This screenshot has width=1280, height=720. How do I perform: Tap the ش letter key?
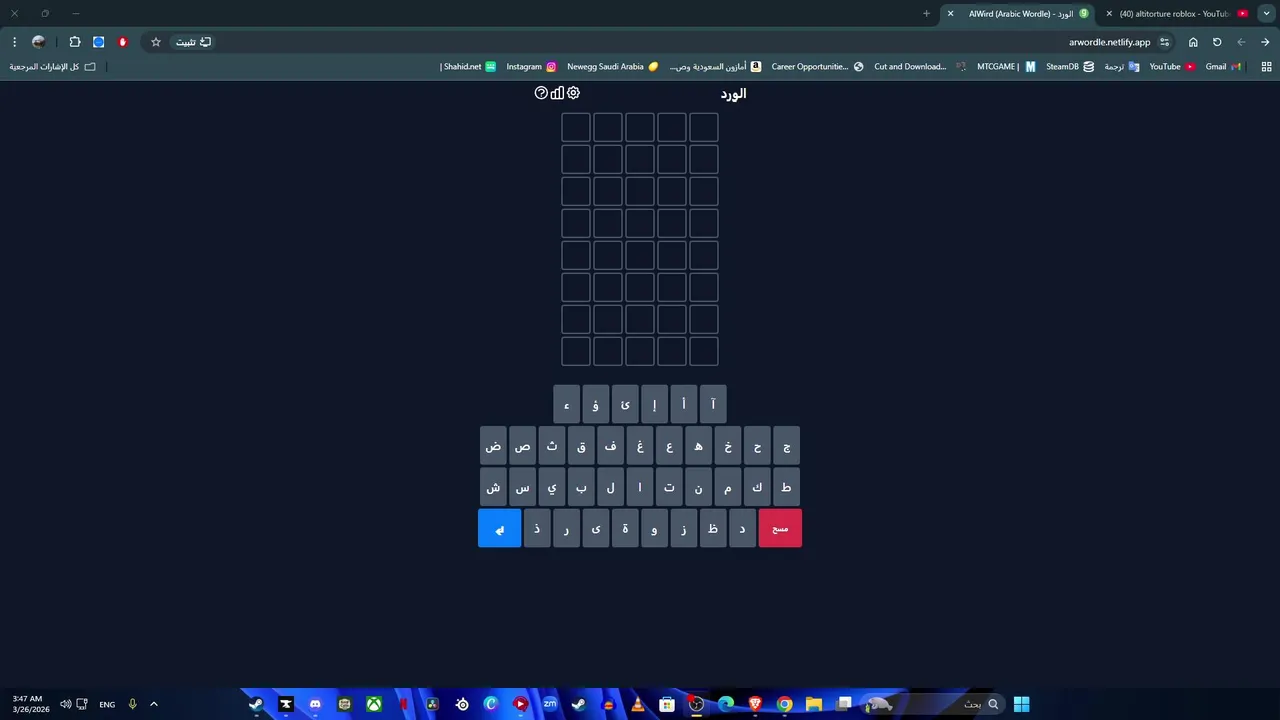493,487
